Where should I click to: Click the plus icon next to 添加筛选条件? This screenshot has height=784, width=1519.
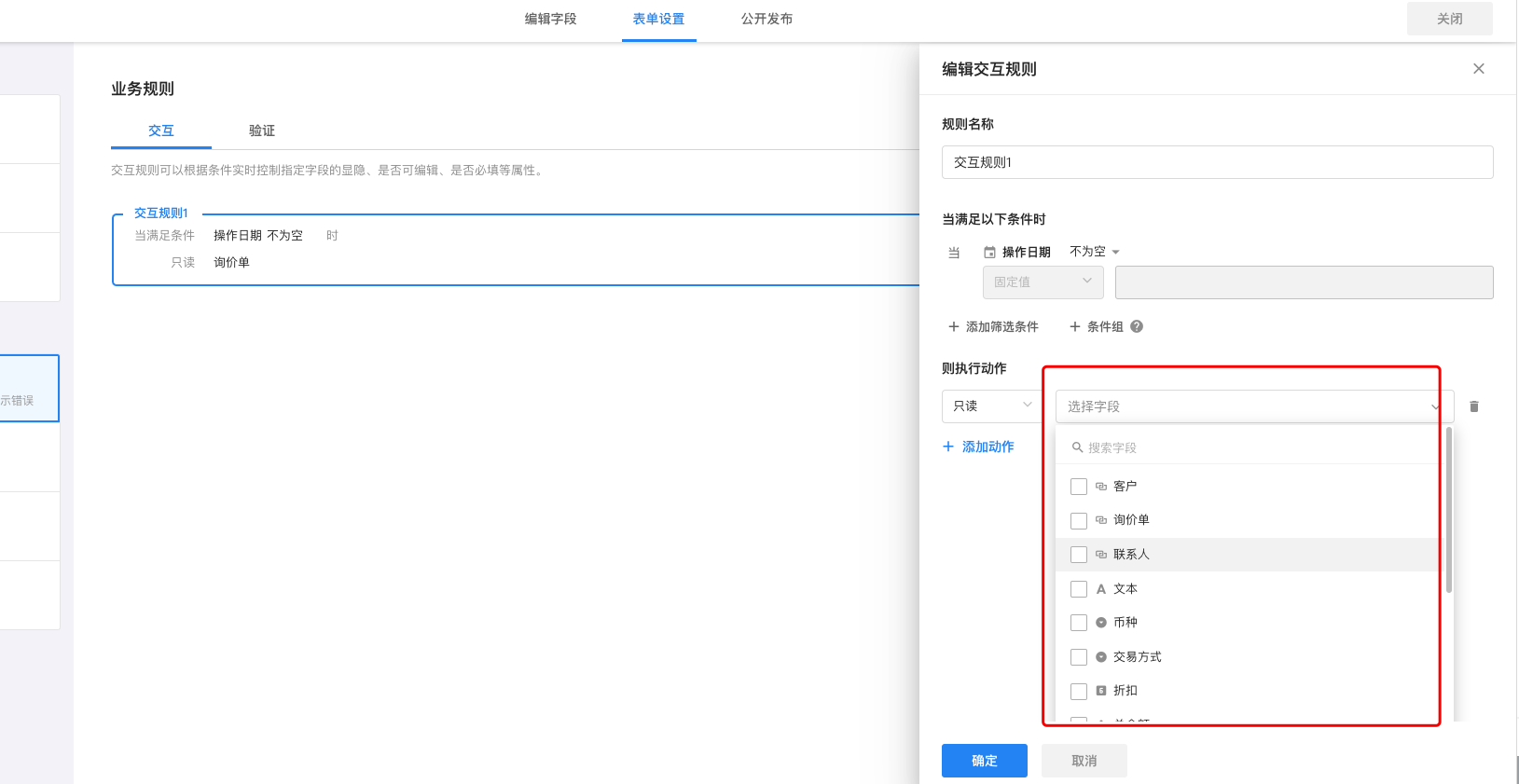click(953, 326)
